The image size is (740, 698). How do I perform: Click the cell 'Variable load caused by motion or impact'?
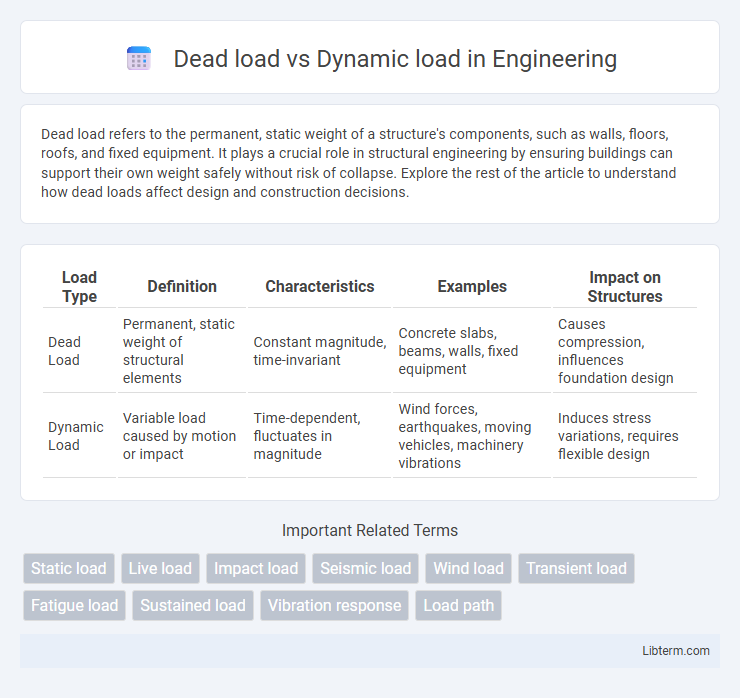tap(182, 436)
